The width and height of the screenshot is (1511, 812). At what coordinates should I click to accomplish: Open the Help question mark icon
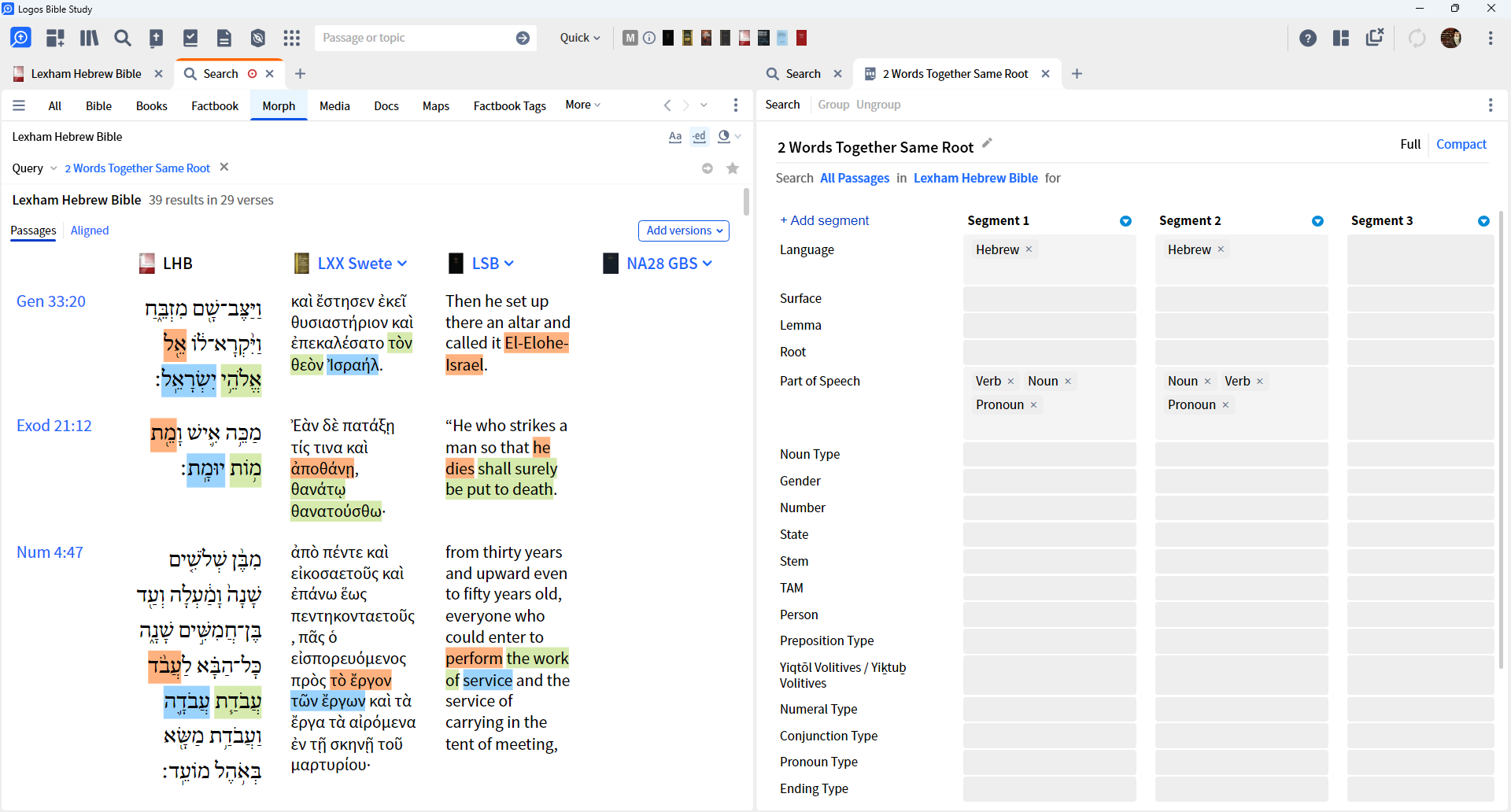[1308, 38]
